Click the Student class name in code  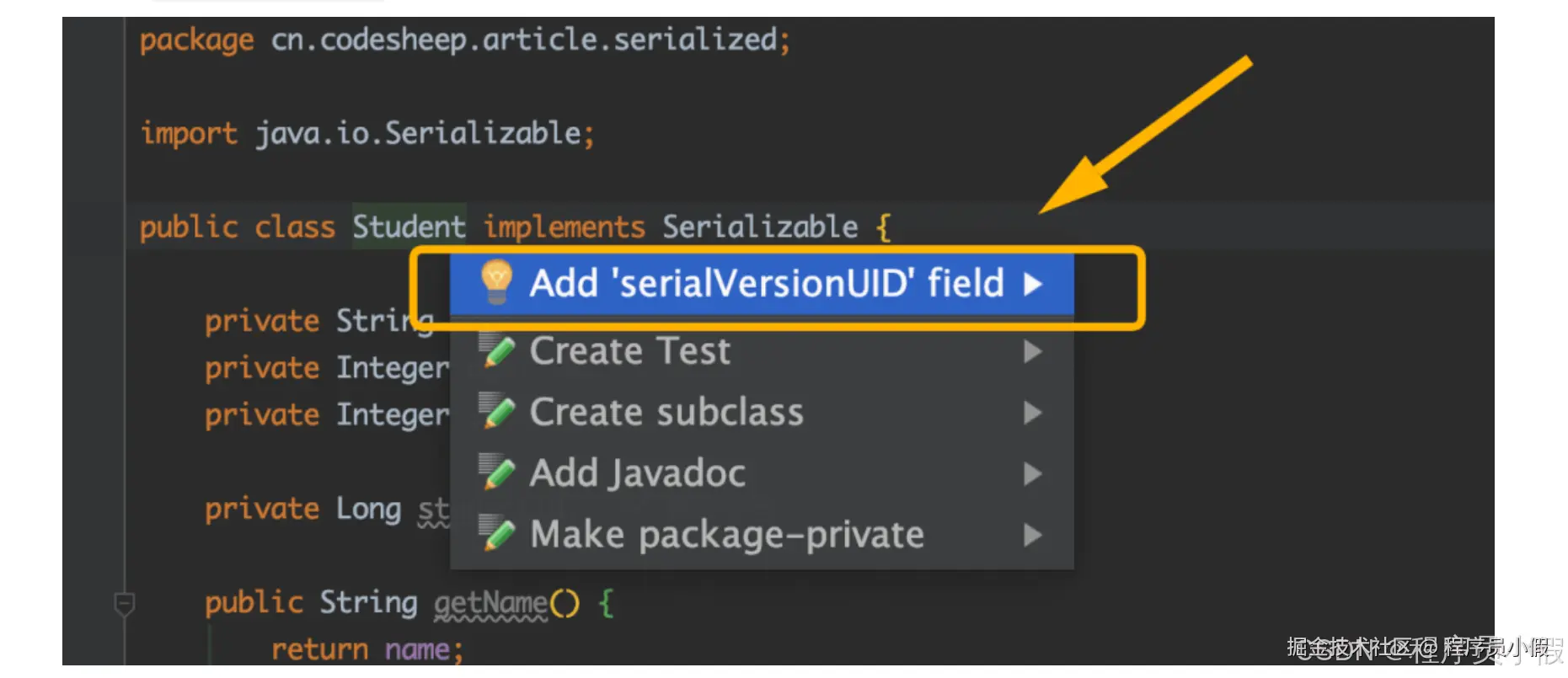tap(409, 227)
